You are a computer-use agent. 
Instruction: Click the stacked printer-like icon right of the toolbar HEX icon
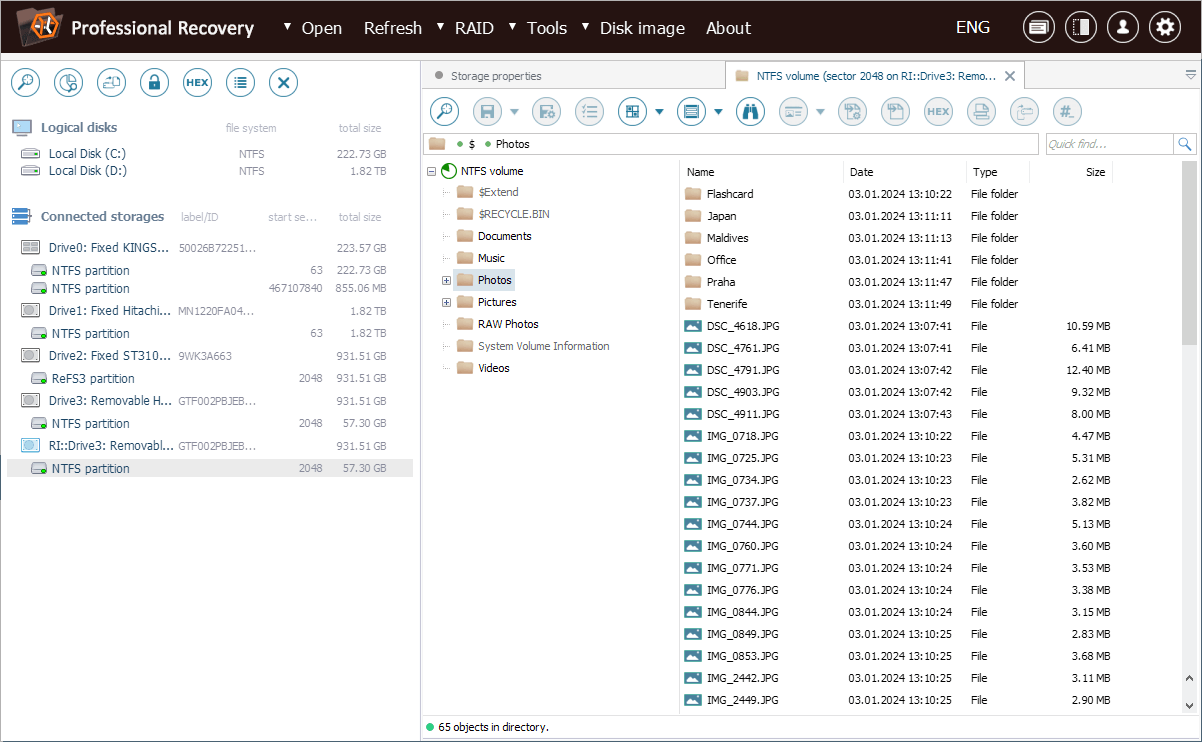pos(981,112)
